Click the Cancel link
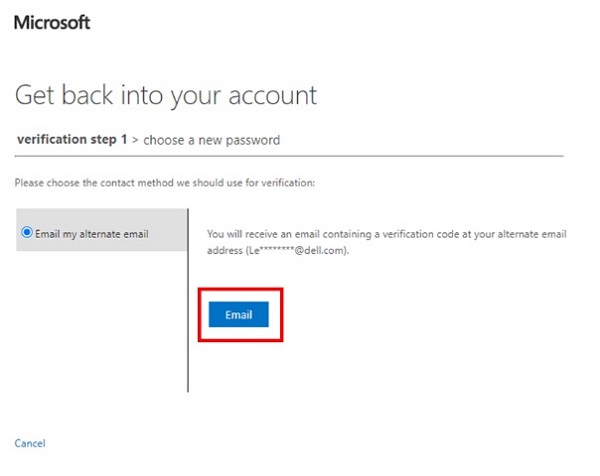 tap(30, 443)
